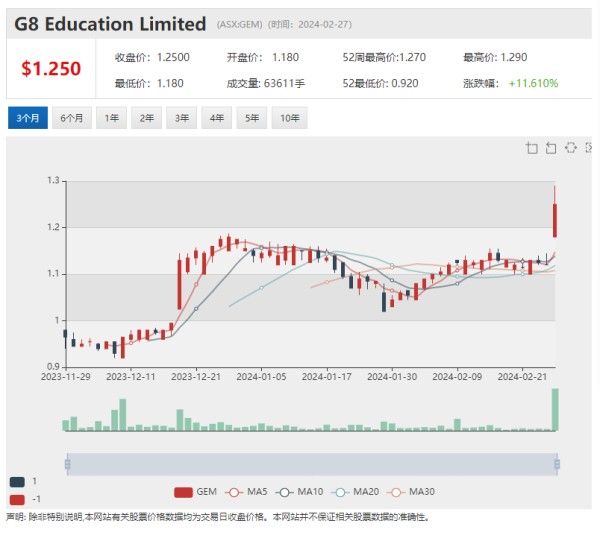The width and height of the screenshot is (600, 541).
Task: Toggle the MA5 line legend
Action: click(x=246, y=492)
